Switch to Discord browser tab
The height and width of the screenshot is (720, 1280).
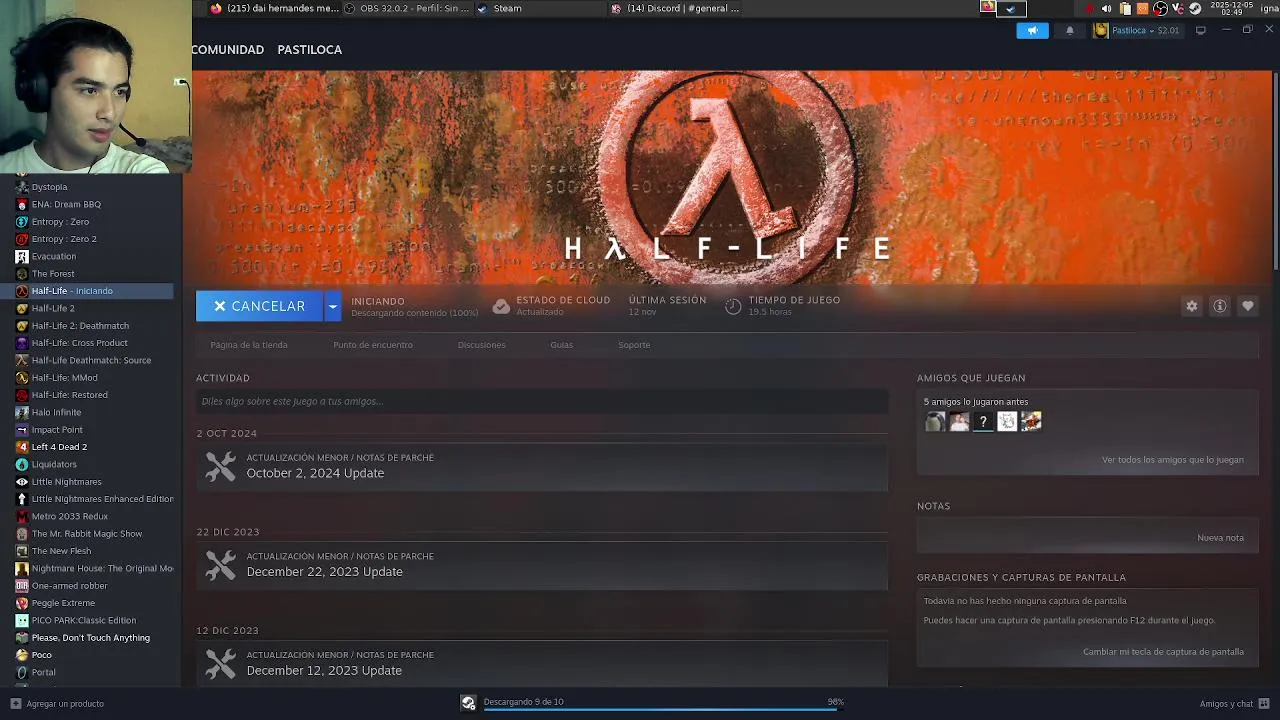[675, 8]
